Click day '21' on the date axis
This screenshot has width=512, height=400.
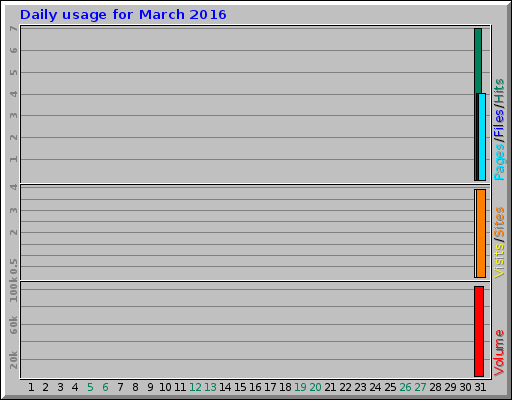point(330,387)
